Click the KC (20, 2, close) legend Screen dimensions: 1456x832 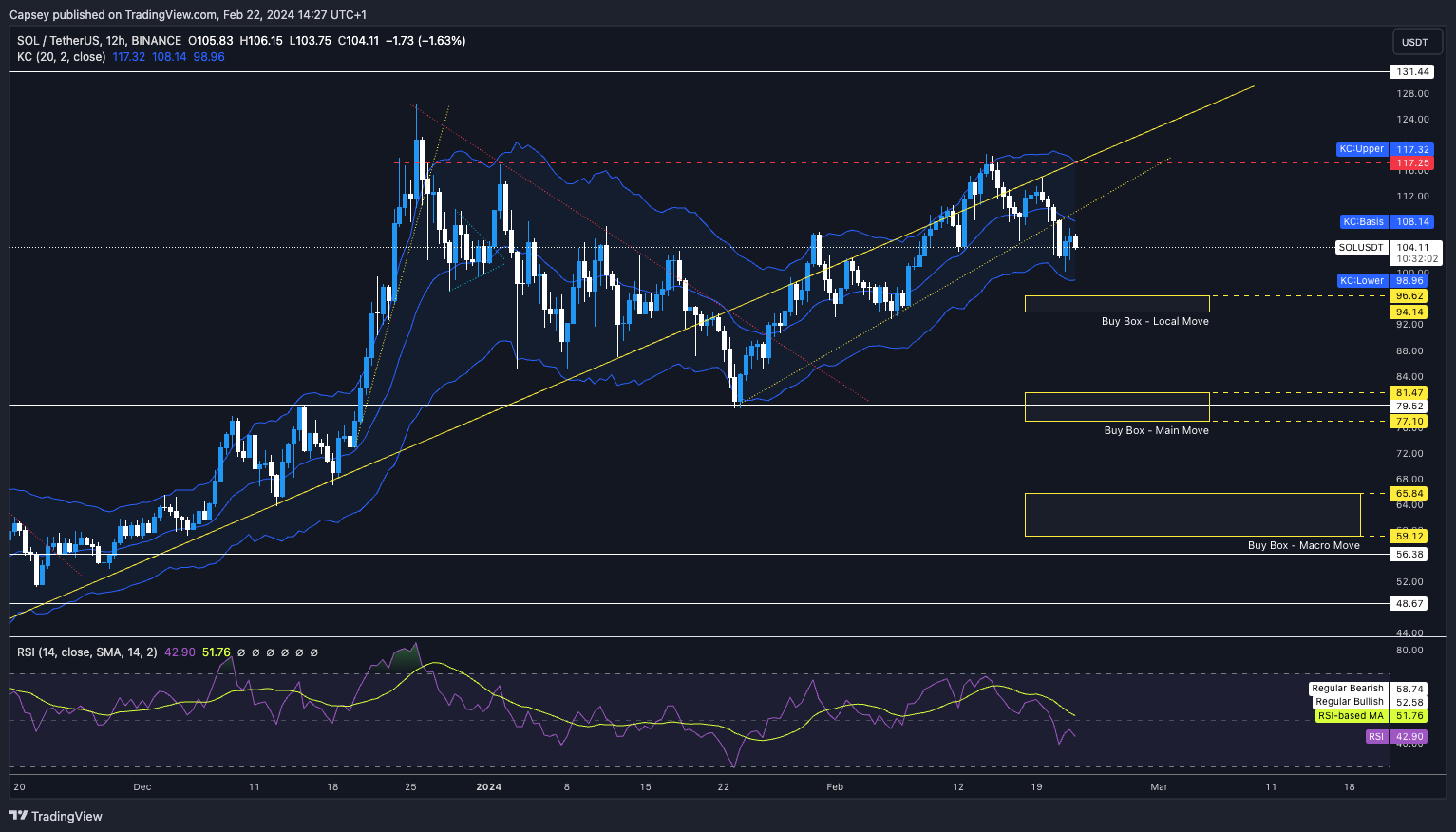[x=61, y=57]
